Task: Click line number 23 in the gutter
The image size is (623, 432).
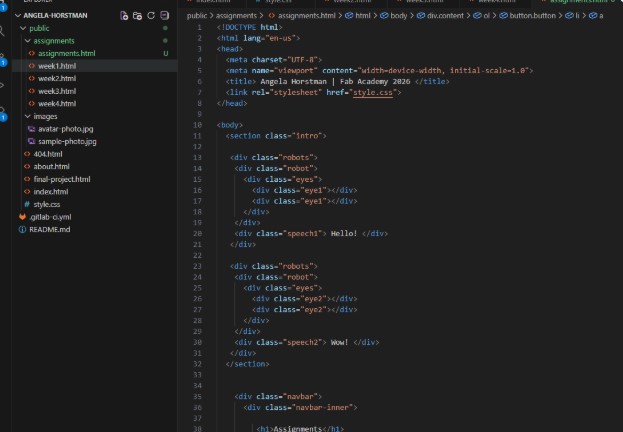Action: click(197, 266)
